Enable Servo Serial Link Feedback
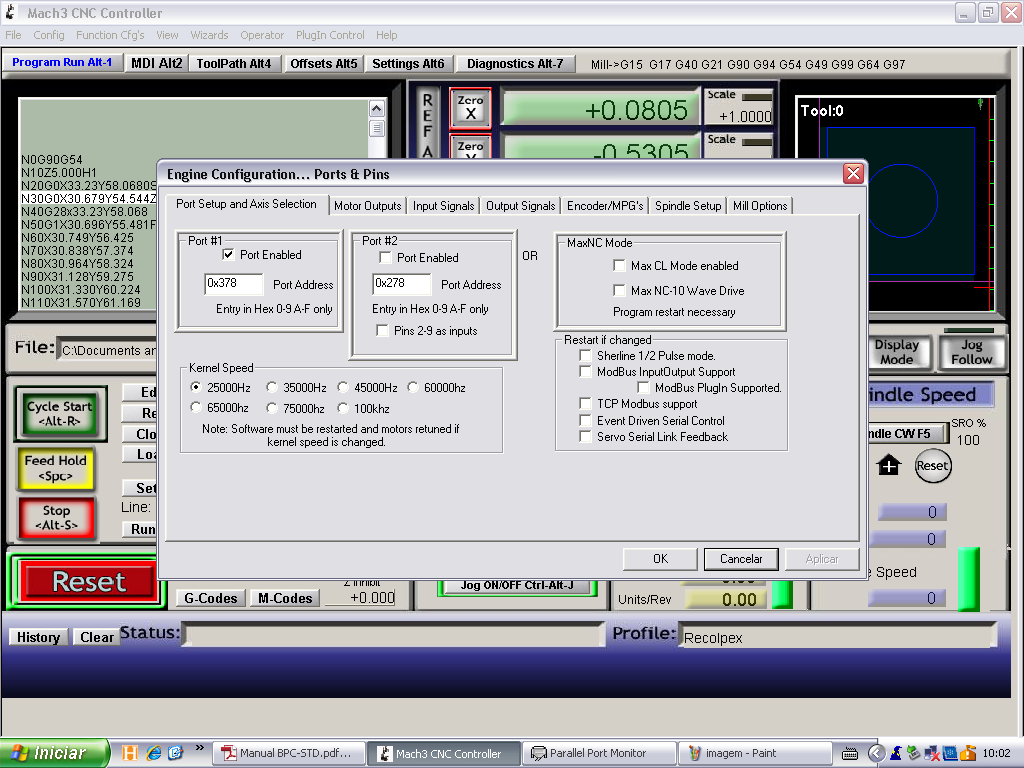 click(585, 436)
